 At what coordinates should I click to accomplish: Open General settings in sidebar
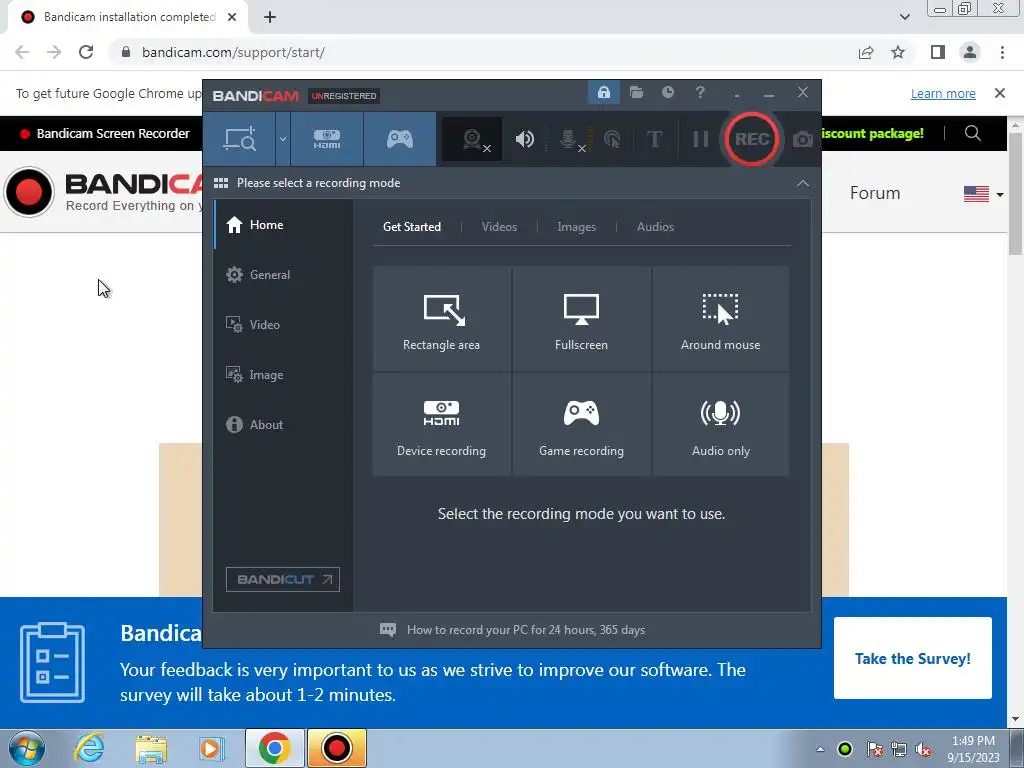tap(283, 275)
